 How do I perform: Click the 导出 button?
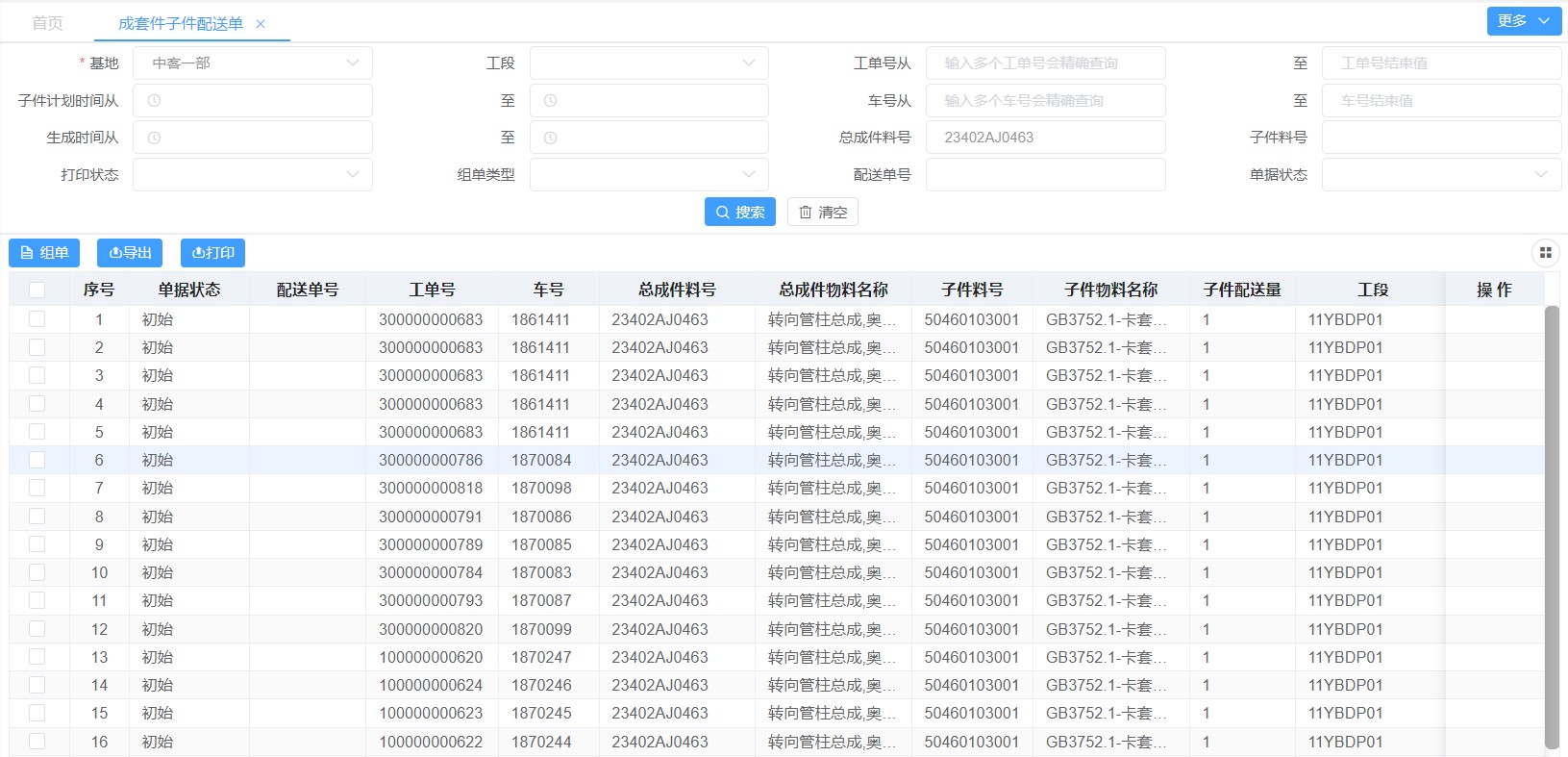point(130,253)
